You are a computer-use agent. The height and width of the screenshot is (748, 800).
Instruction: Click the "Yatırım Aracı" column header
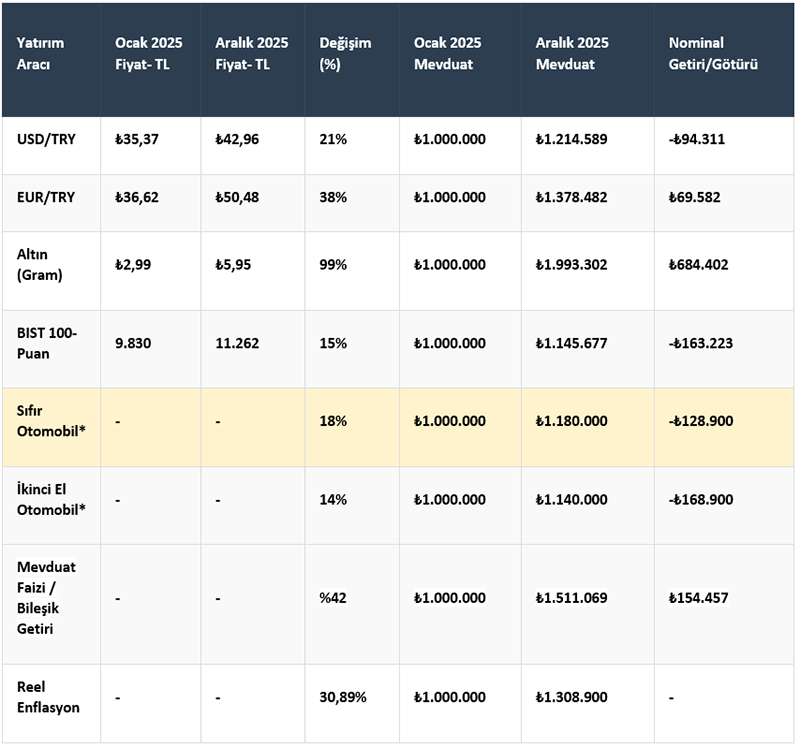pyautogui.click(x=37, y=53)
